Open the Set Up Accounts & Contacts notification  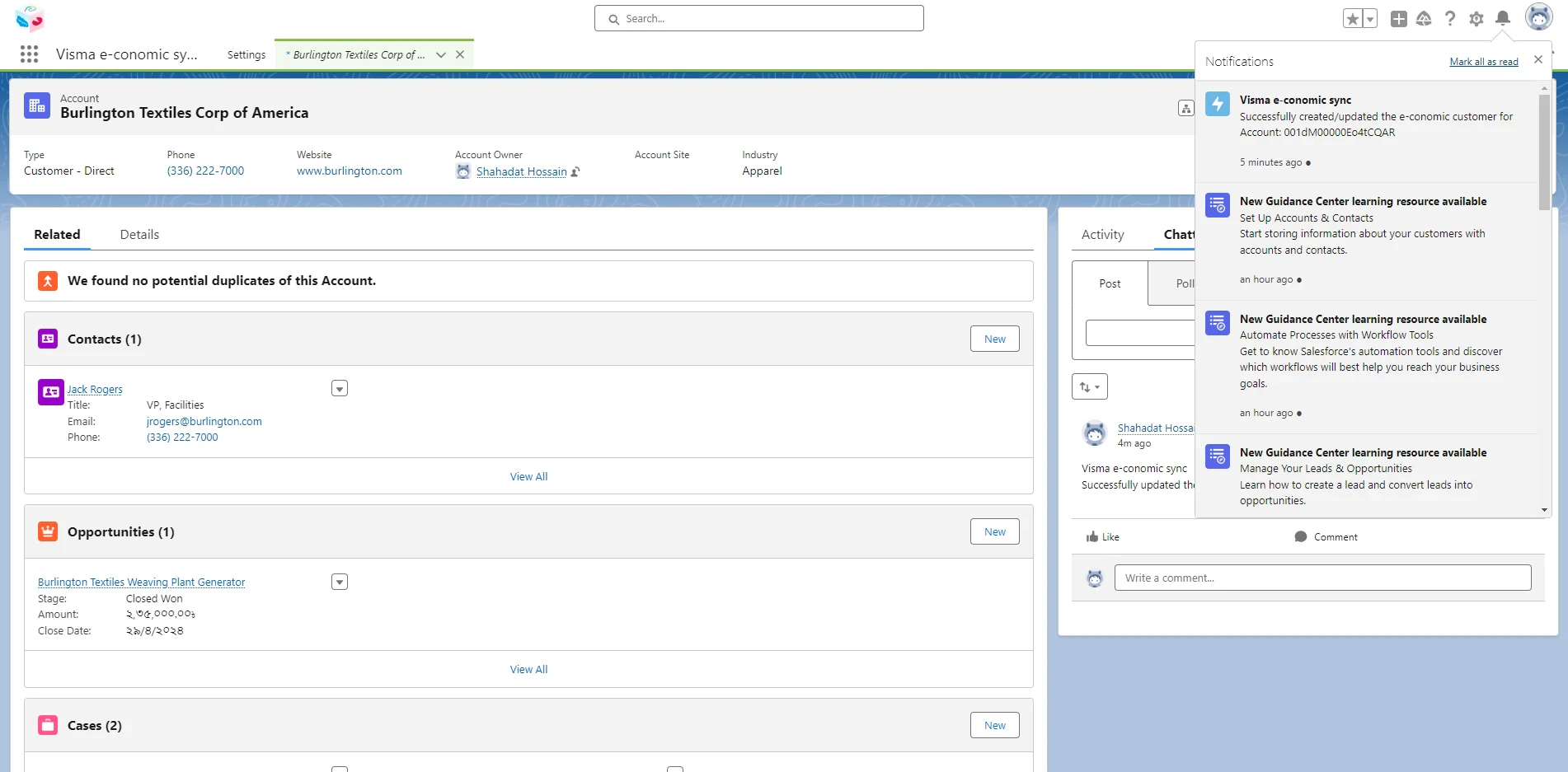point(1366,241)
